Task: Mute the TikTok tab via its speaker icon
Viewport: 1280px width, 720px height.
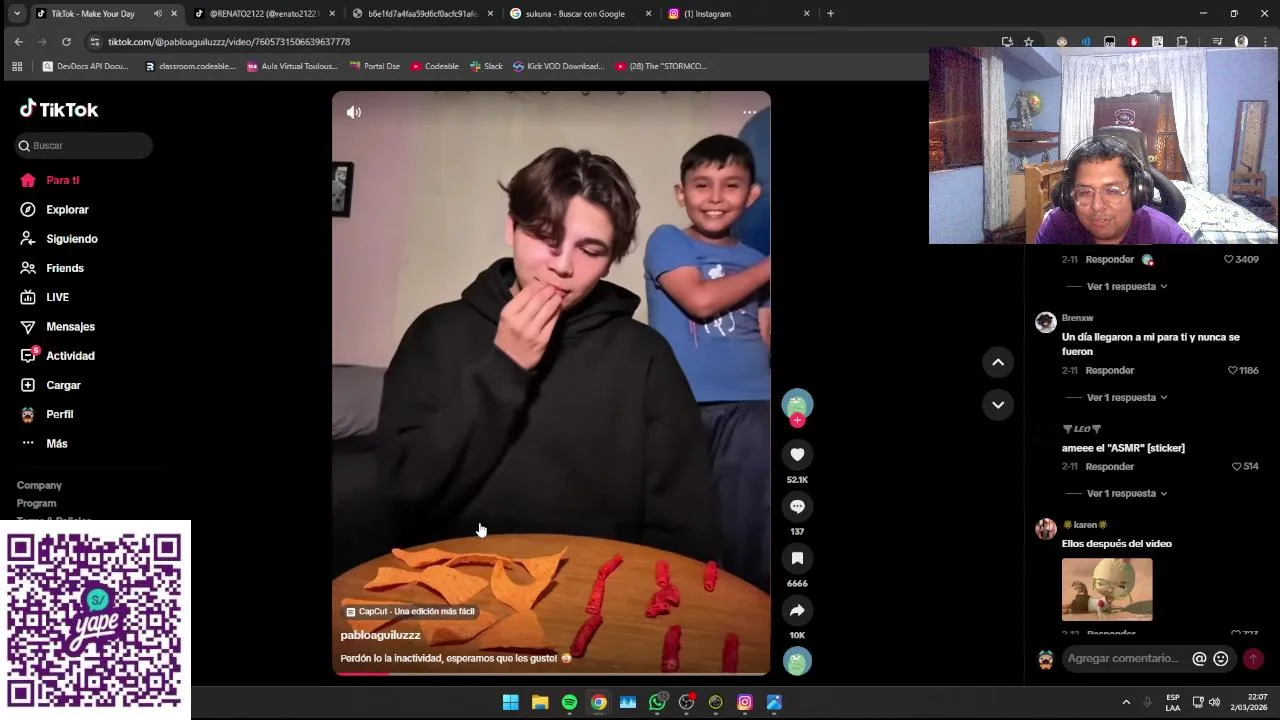Action: (157, 14)
